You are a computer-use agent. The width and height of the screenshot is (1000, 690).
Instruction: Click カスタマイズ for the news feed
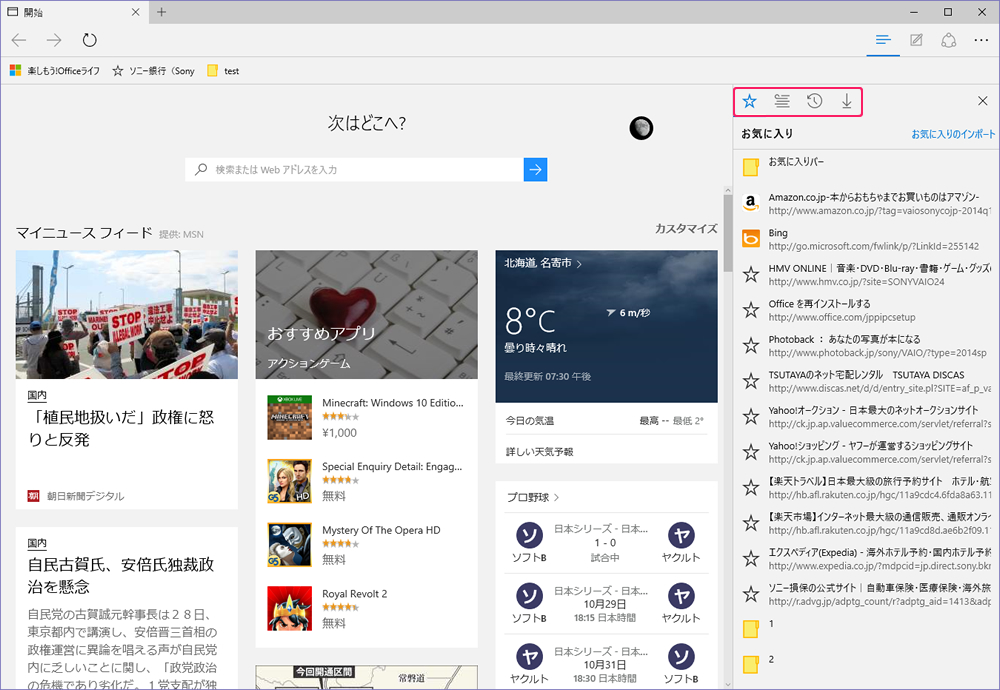(686, 228)
